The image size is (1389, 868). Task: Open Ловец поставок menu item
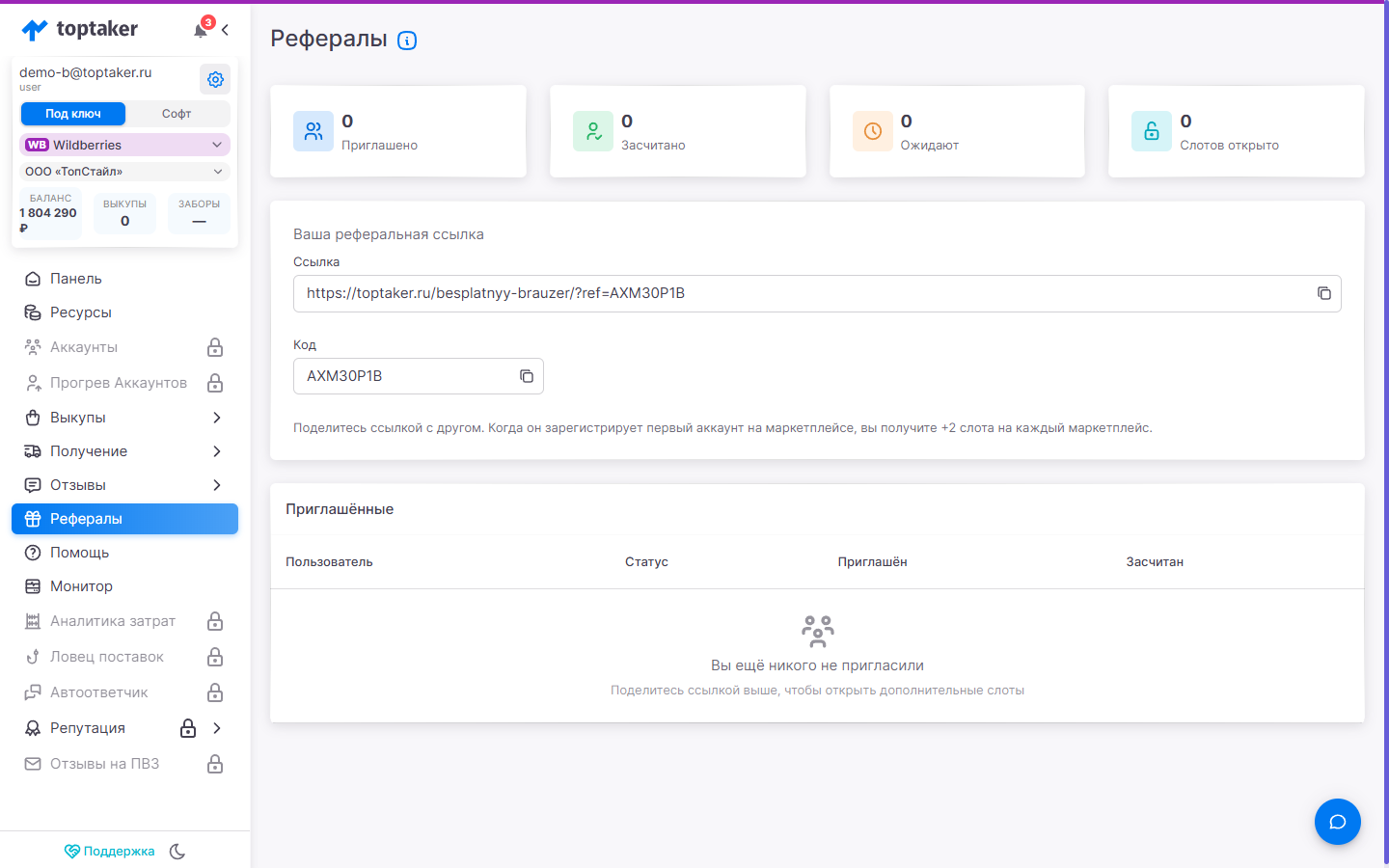pyautogui.click(x=124, y=657)
